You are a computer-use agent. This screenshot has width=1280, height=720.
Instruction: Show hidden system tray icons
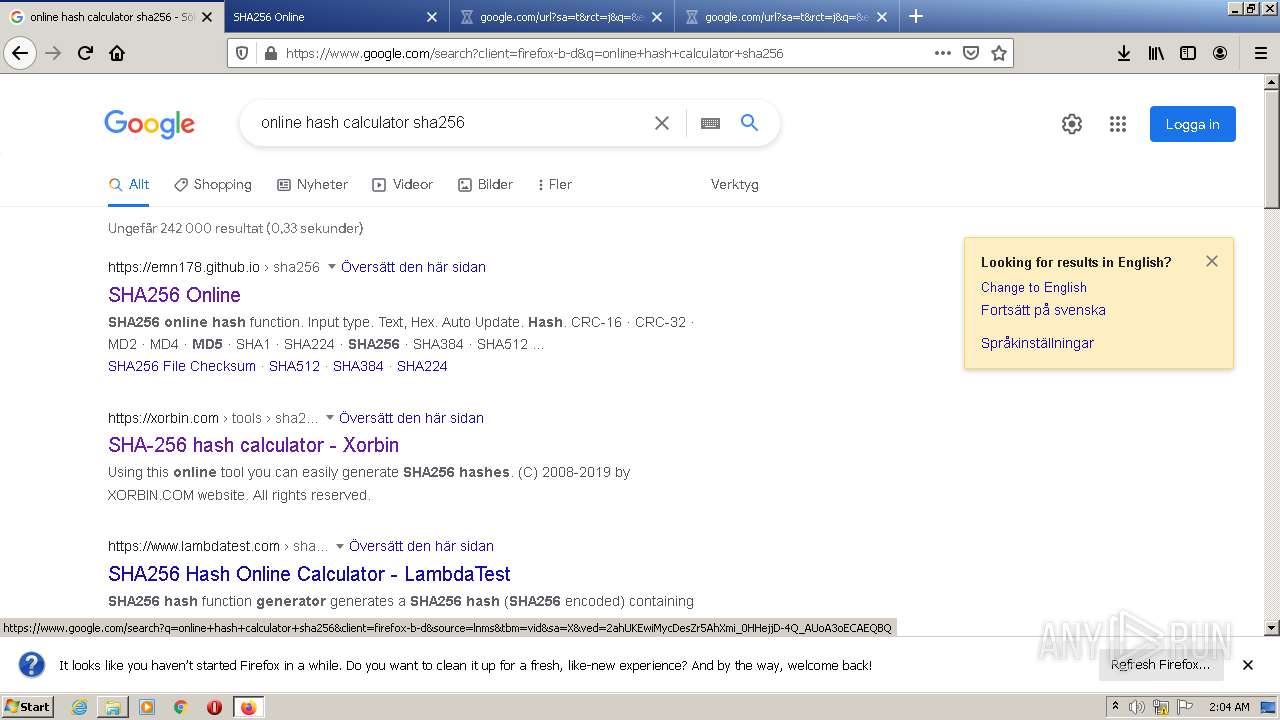(1115, 707)
